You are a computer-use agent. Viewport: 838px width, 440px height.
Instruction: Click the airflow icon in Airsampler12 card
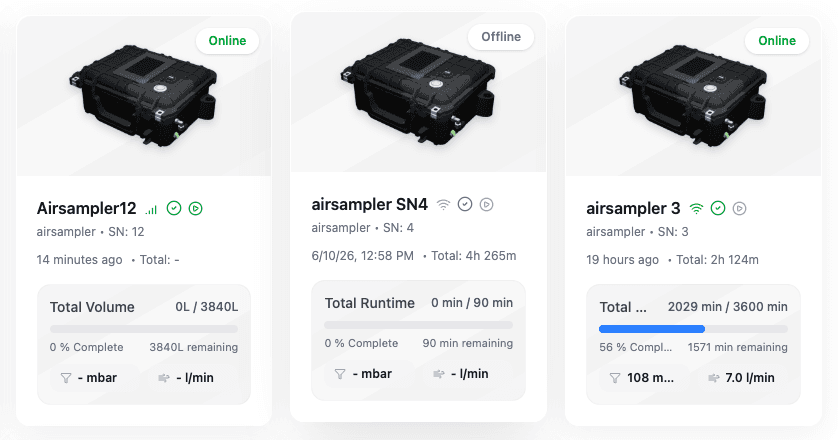pos(164,378)
